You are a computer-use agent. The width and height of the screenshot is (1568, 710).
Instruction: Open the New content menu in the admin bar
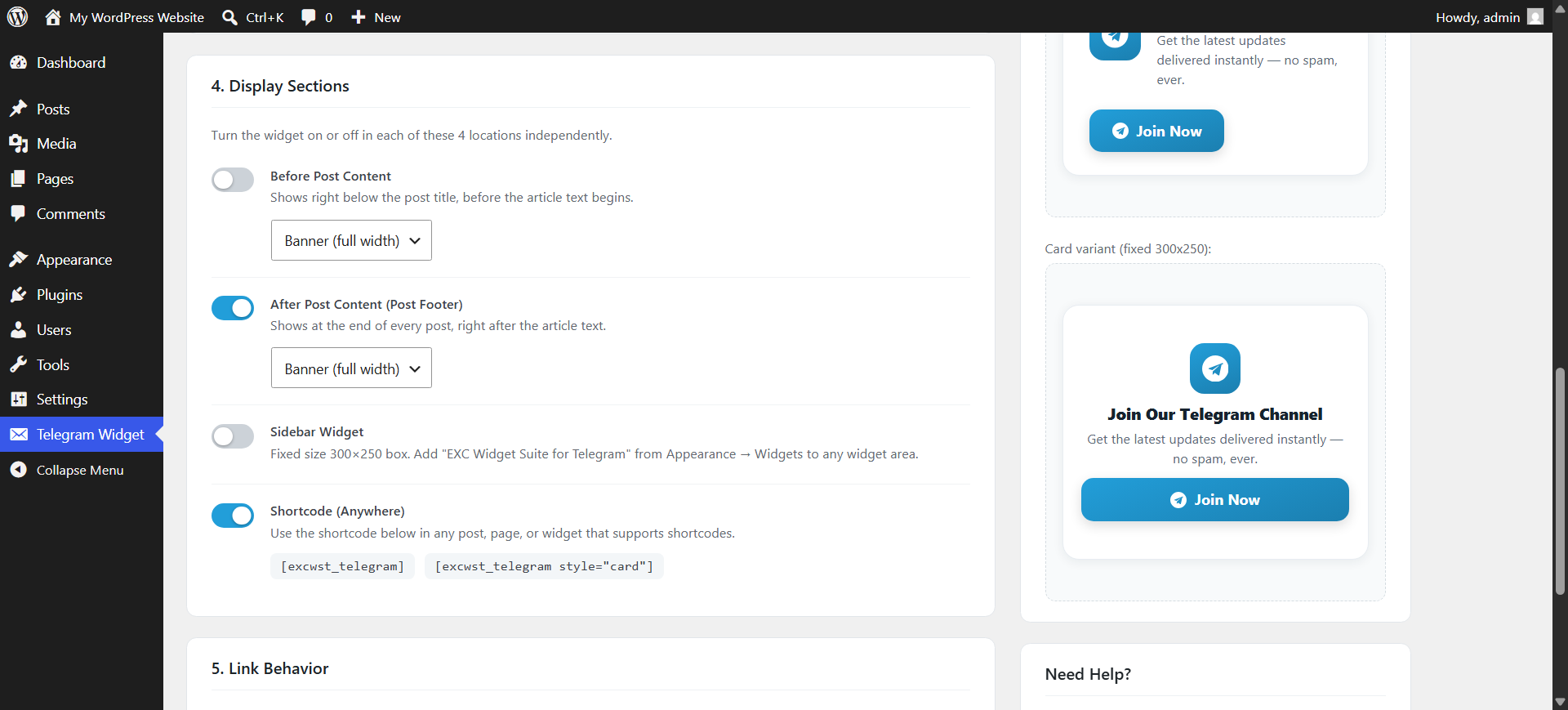tap(376, 17)
